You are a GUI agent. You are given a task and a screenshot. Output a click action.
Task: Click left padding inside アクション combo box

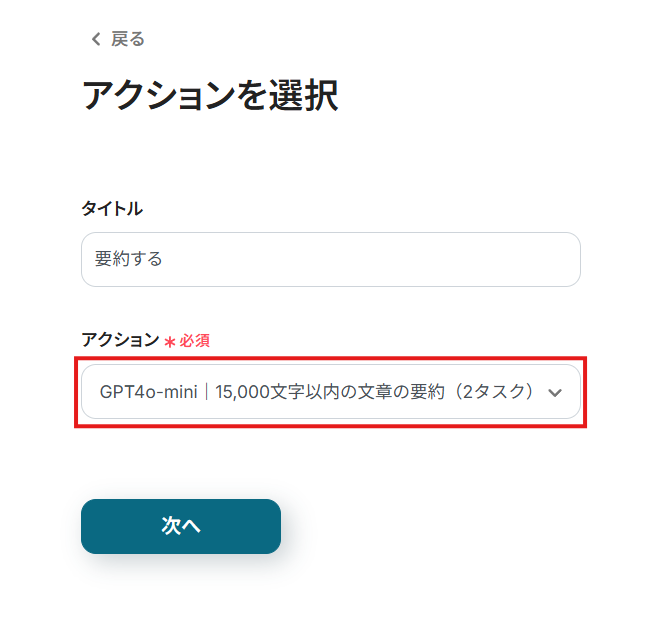[x=90, y=392]
